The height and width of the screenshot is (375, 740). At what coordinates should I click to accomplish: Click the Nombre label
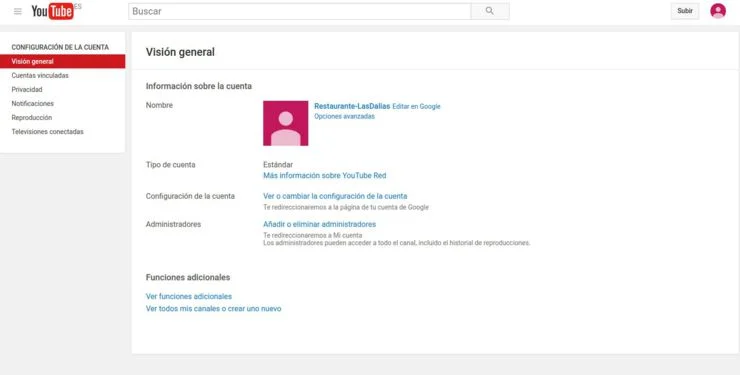click(159, 105)
